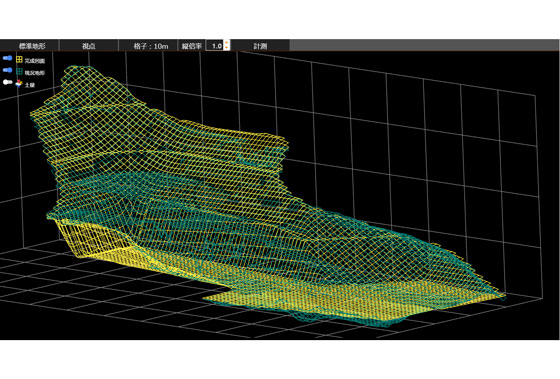The height and width of the screenshot is (379, 560).
Task: Select the 土量 legend label
Action: coord(30,85)
